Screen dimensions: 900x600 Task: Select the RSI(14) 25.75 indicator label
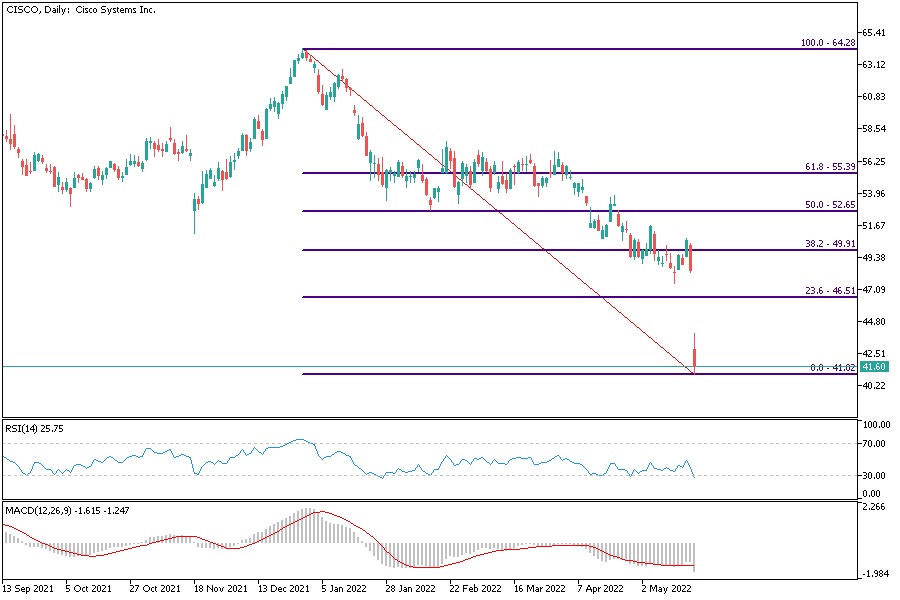(40, 428)
